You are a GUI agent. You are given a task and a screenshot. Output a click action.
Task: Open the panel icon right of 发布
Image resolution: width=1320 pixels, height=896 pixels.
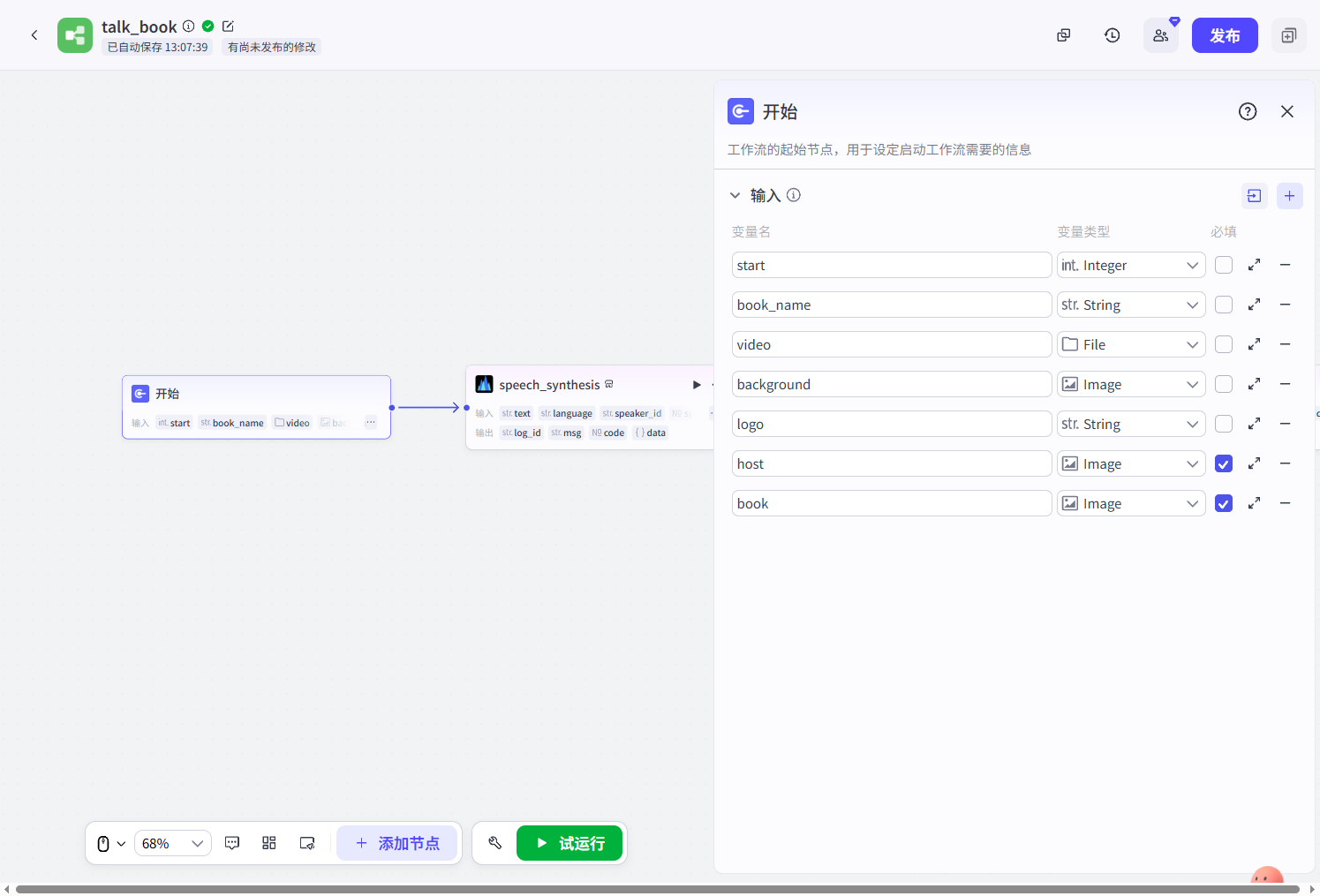click(x=1289, y=35)
